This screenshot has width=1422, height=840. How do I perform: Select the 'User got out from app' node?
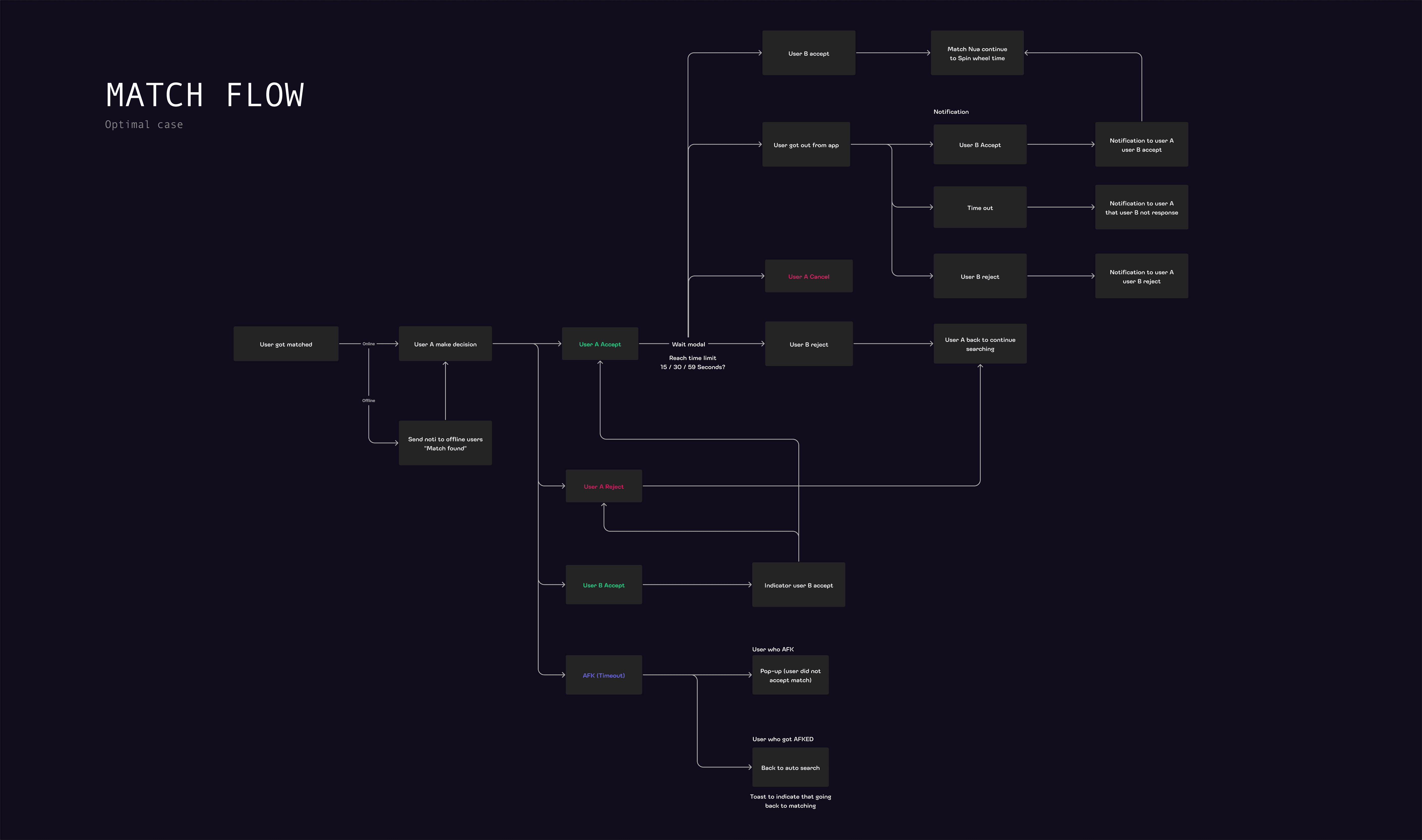(x=806, y=145)
